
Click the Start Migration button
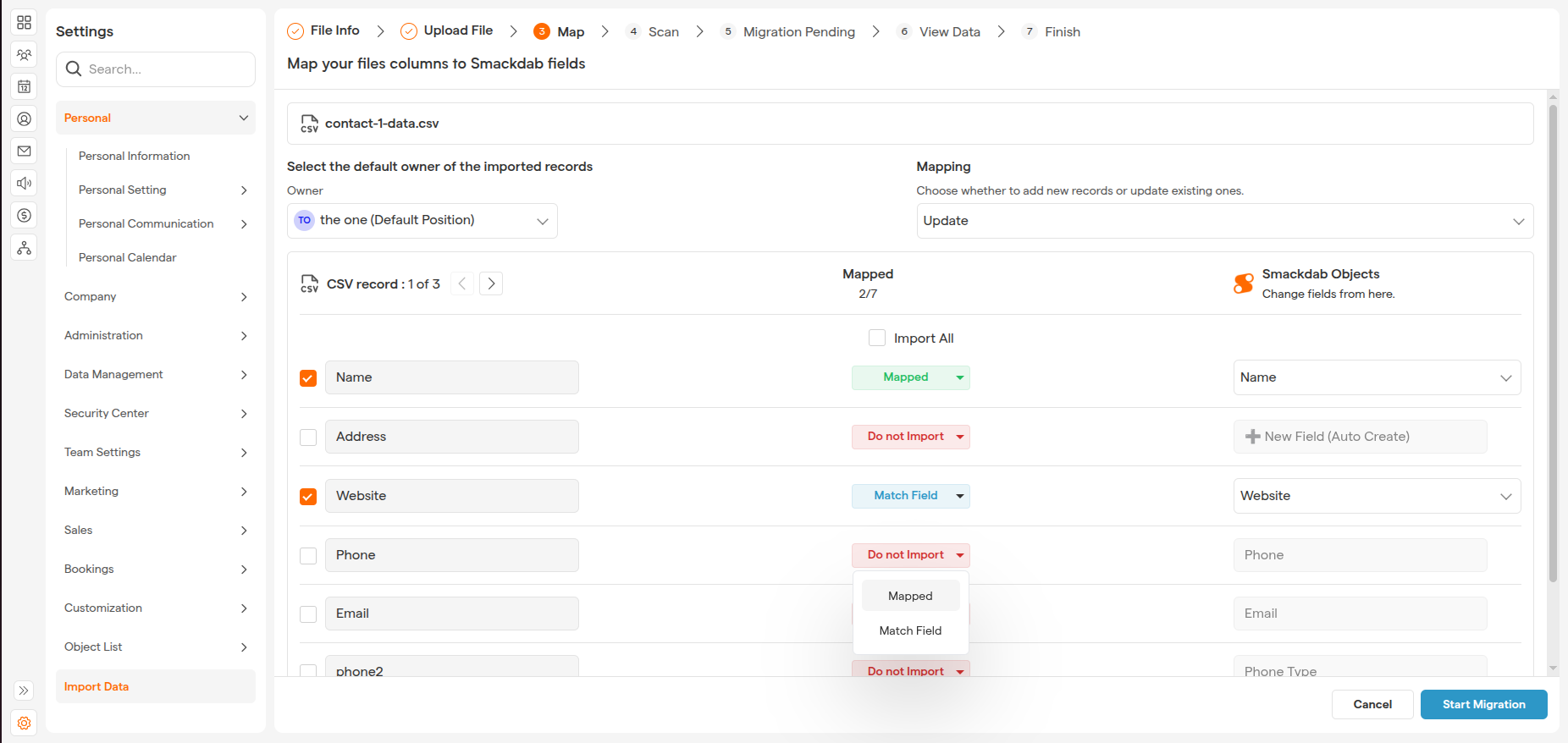pos(1483,704)
